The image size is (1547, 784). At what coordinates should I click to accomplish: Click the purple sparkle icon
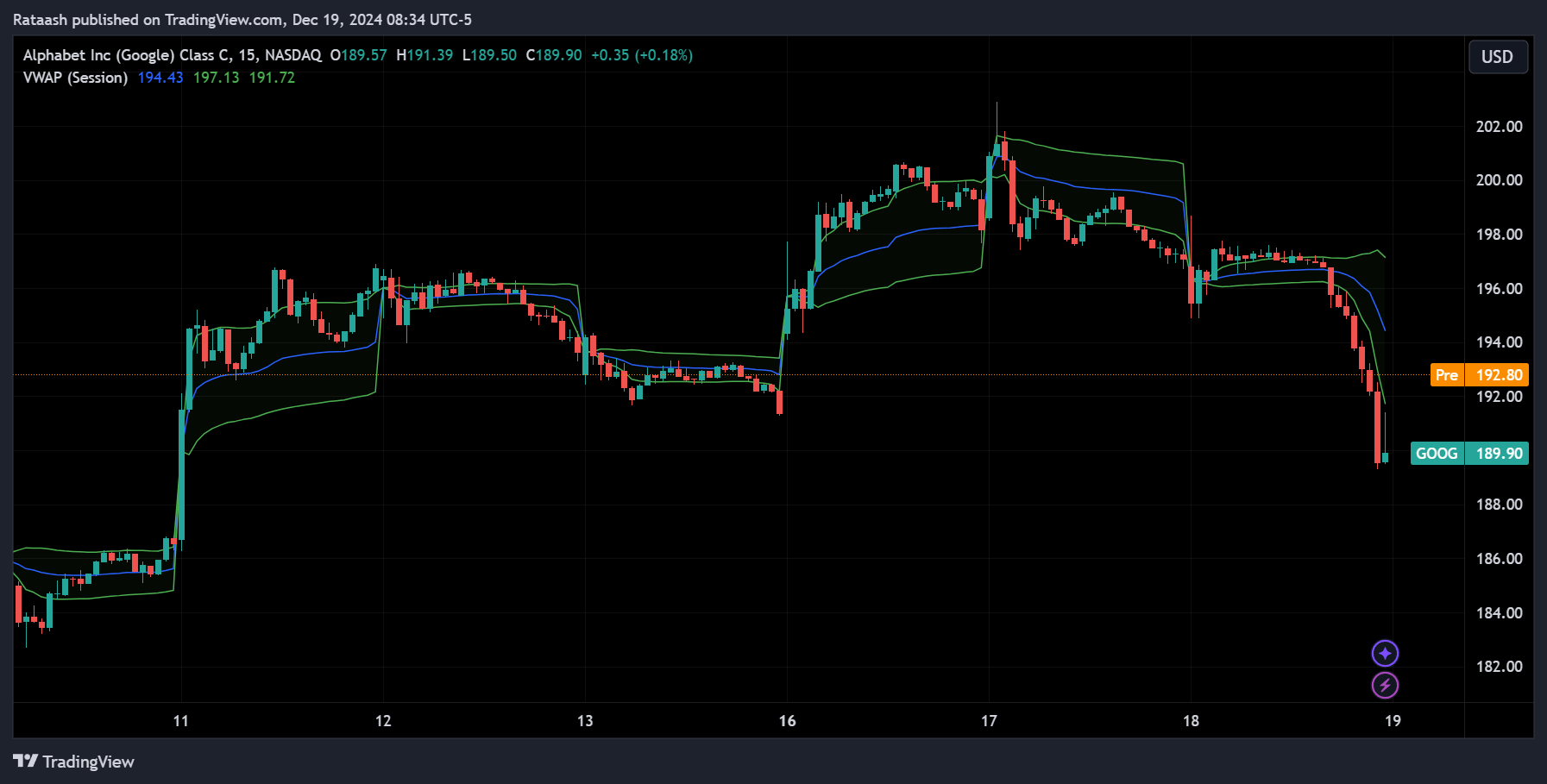1385,653
